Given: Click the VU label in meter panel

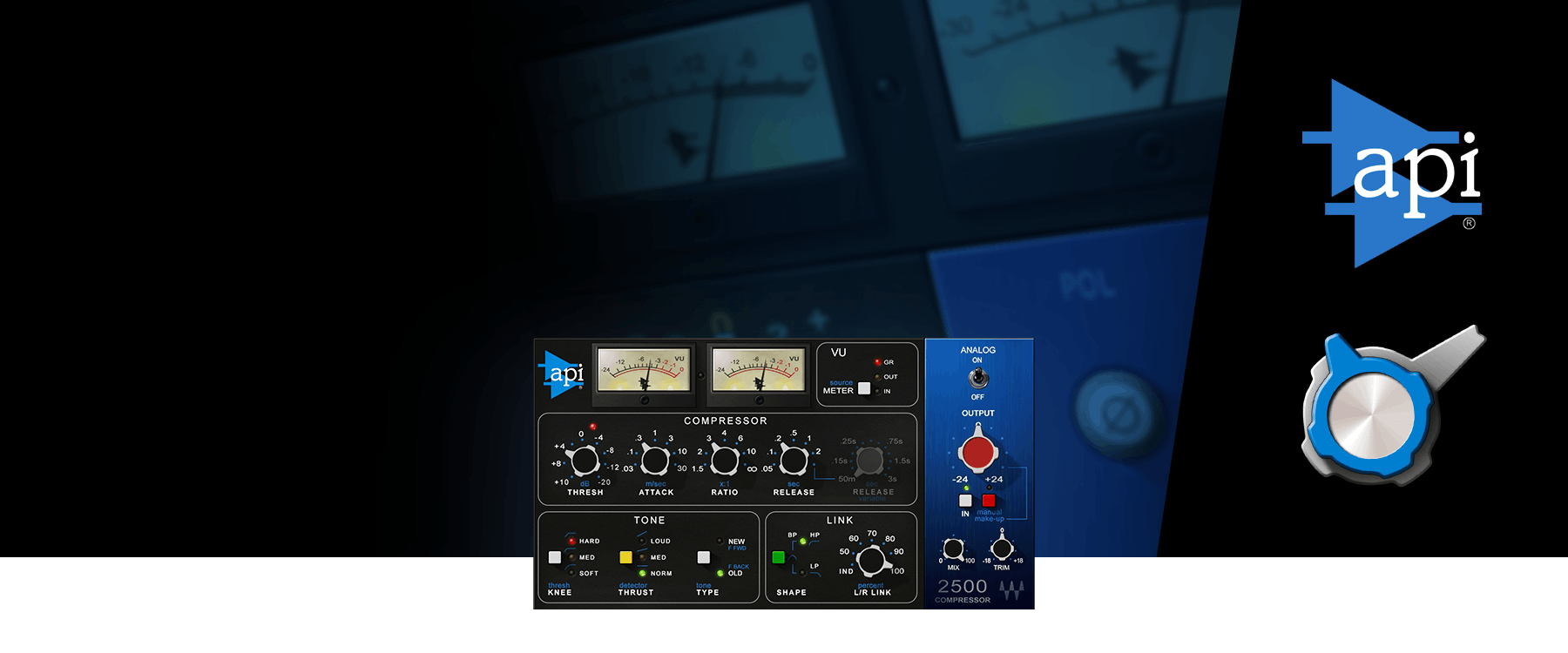Looking at the screenshot, I should point(839,353).
